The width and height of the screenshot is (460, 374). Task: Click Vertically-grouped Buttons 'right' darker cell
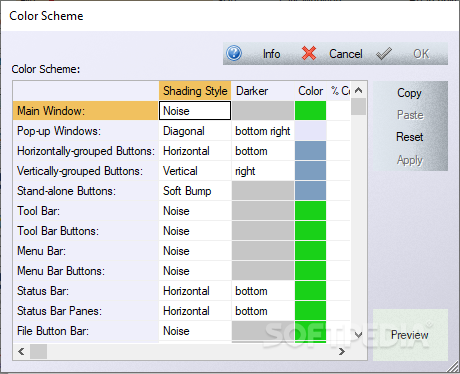pyautogui.click(x=263, y=171)
